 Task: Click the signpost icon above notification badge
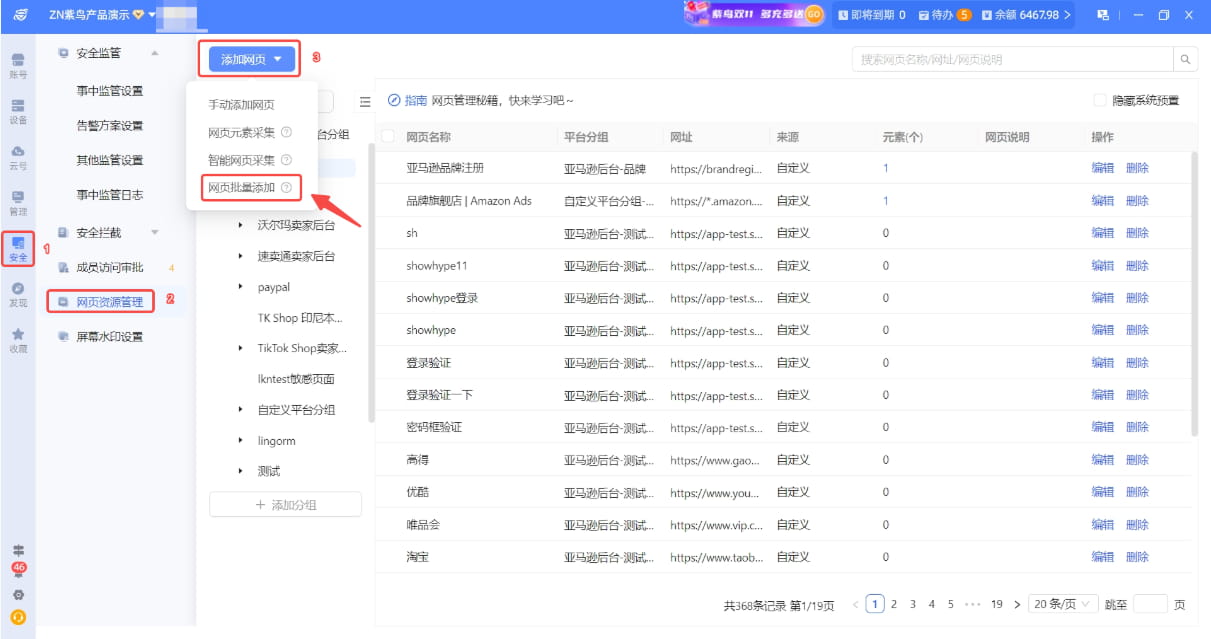[x=18, y=550]
